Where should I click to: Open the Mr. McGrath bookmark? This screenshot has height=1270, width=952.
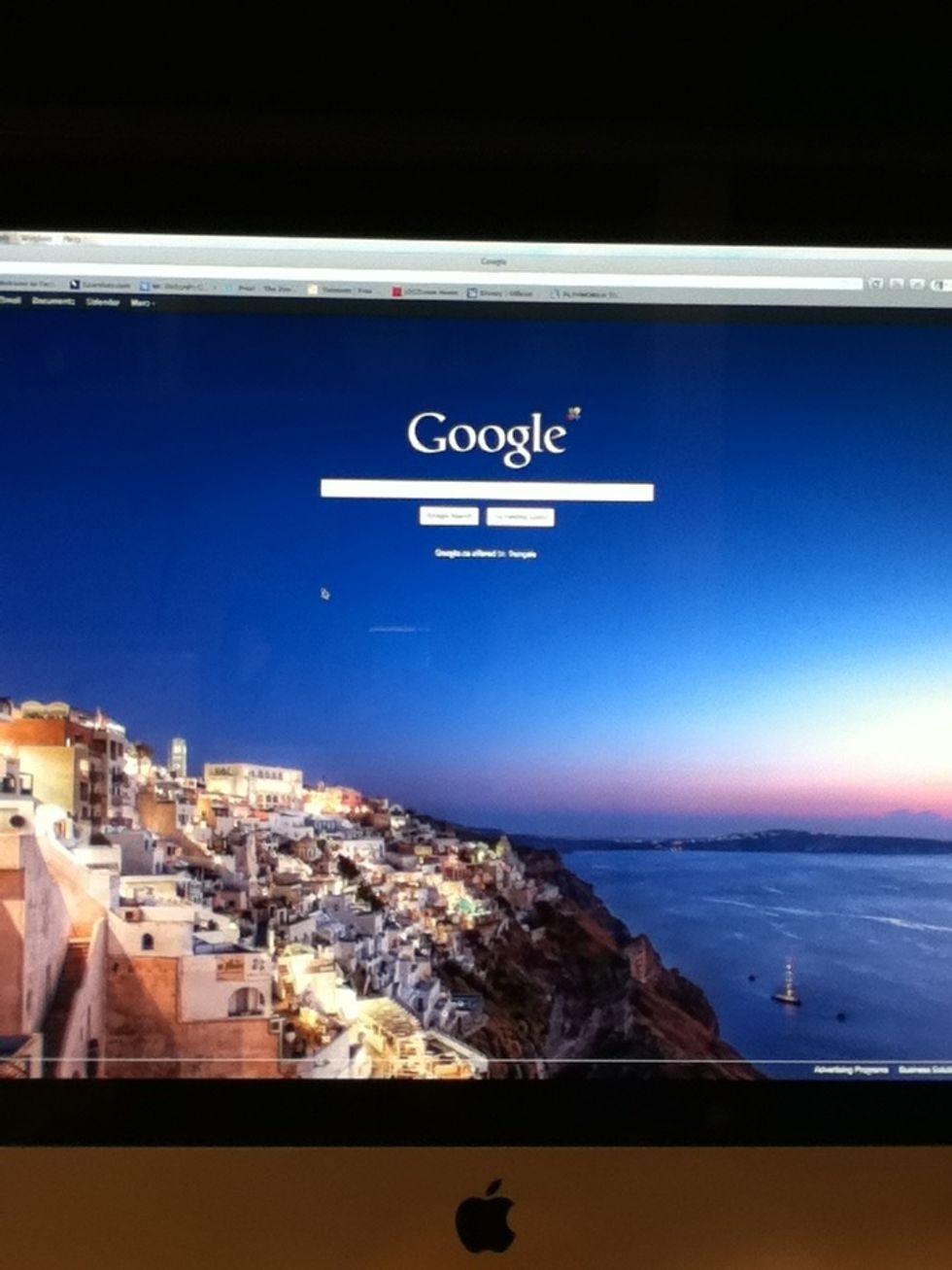click(173, 287)
